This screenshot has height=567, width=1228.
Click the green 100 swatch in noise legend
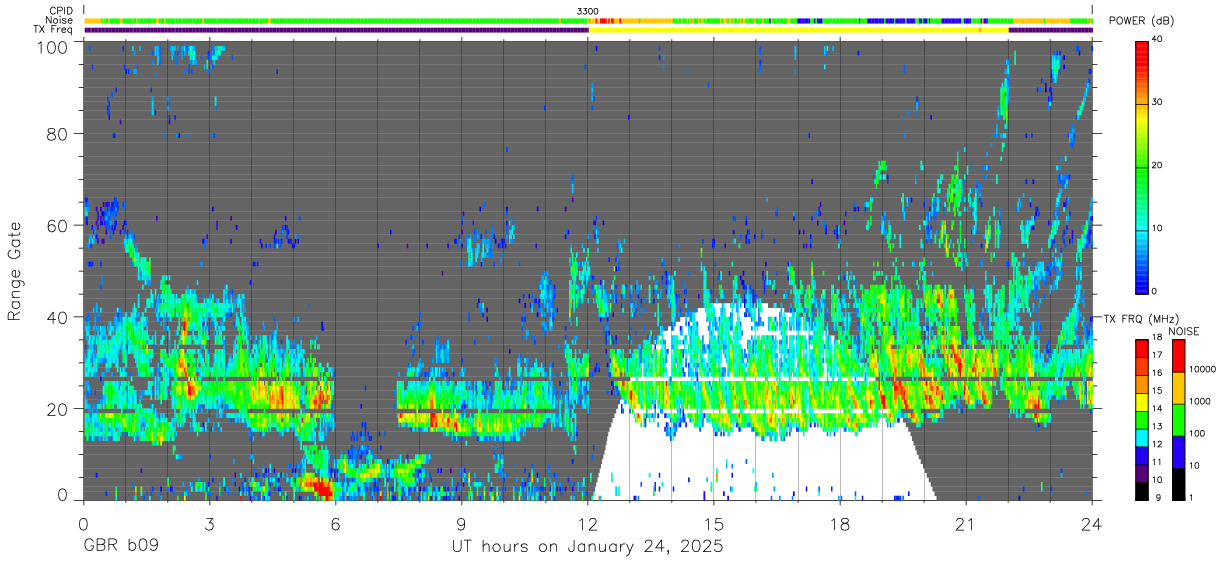coord(1177,420)
